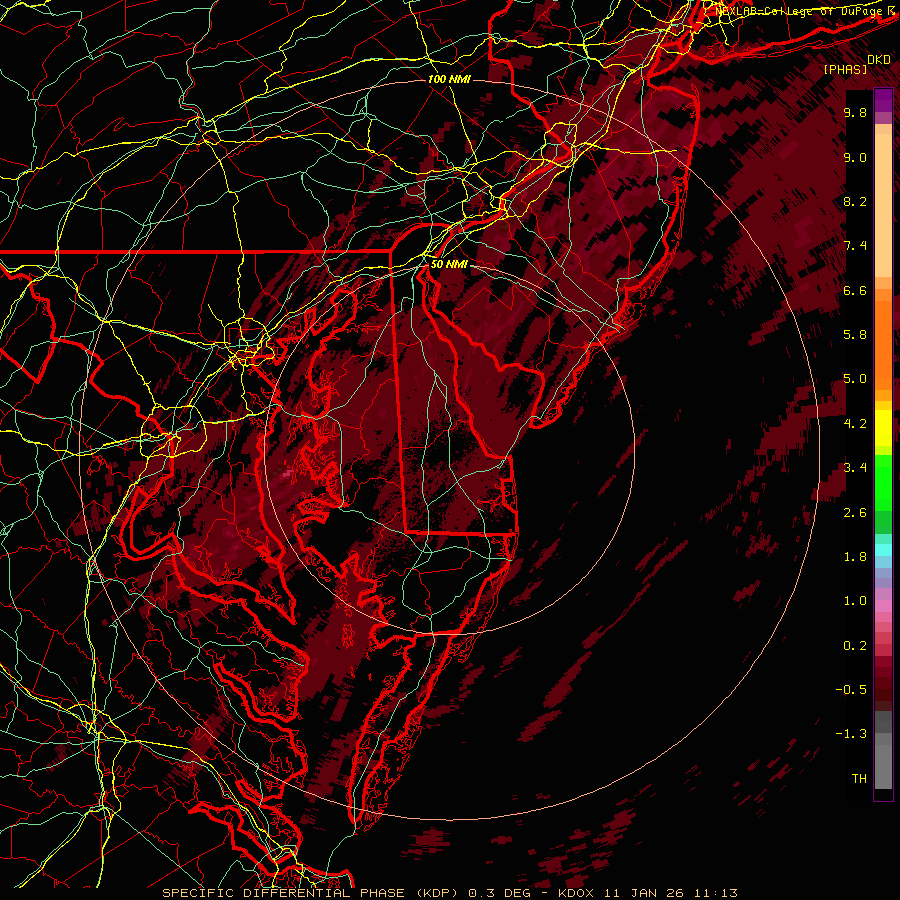900x900 pixels.
Task: Click the purple segment atop the color bar
Action: pos(883,100)
